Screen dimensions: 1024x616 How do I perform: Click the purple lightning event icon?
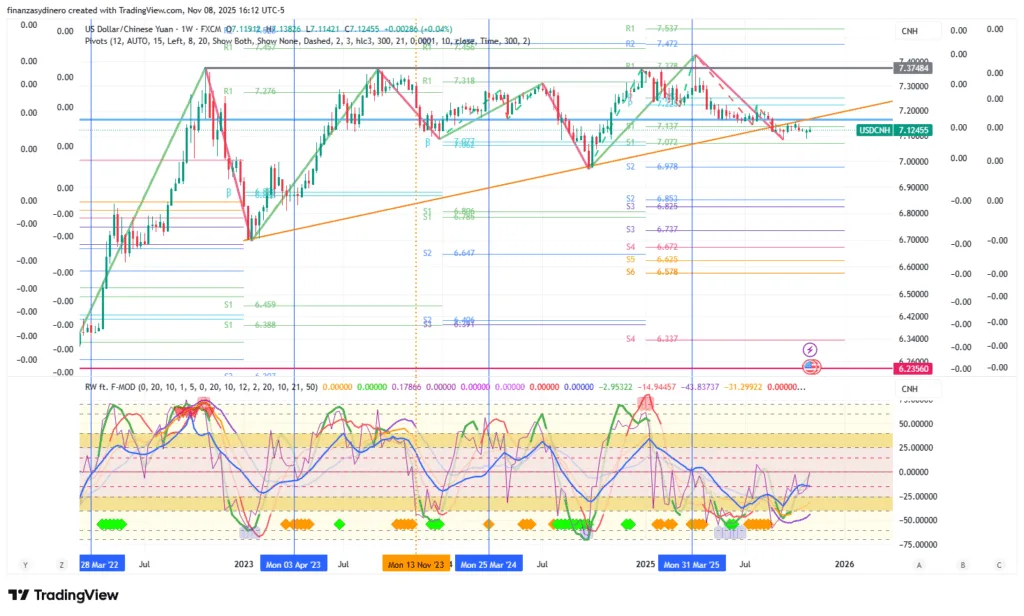(811, 349)
